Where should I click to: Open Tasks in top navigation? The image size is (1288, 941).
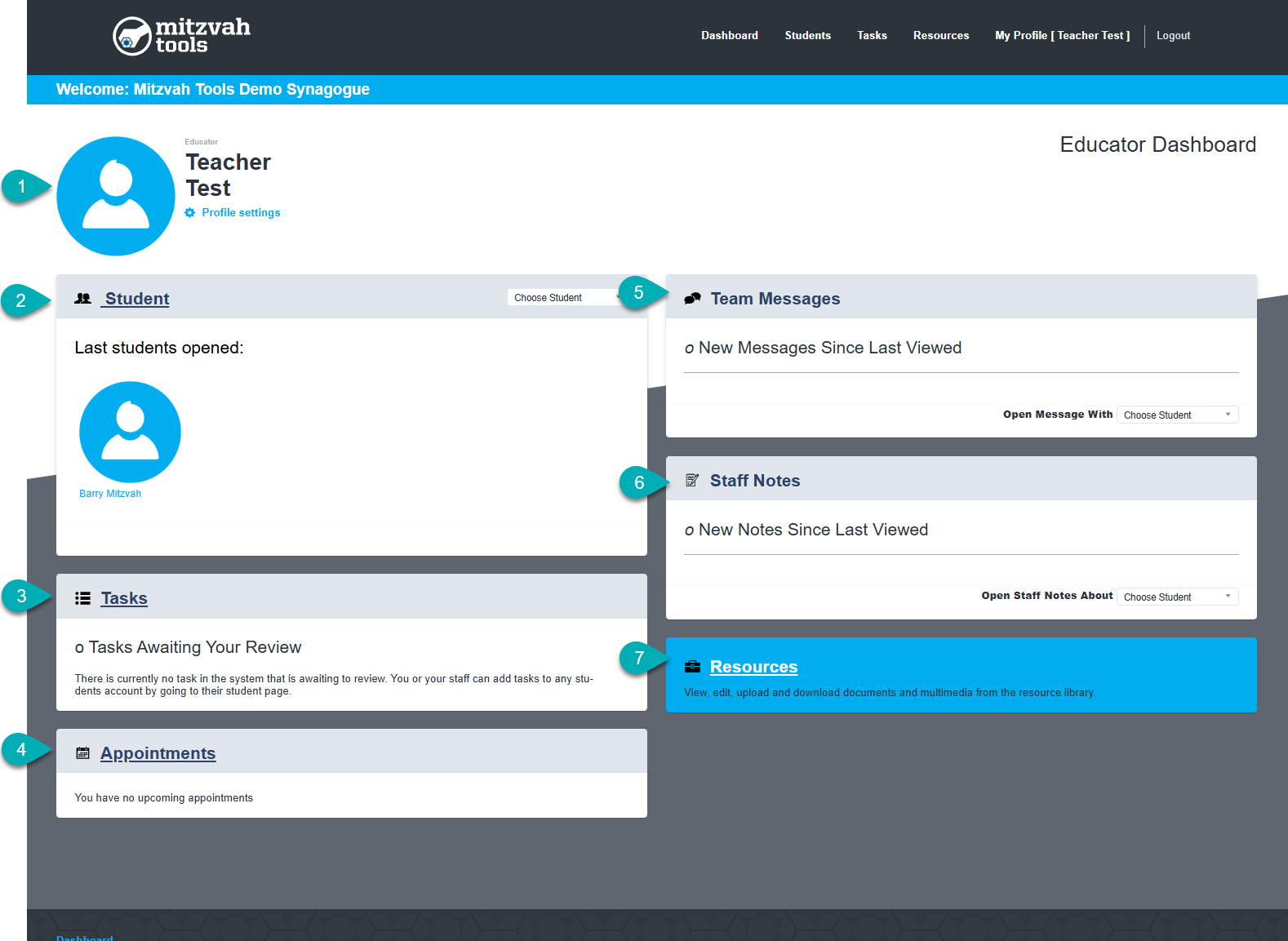pyautogui.click(x=872, y=36)
